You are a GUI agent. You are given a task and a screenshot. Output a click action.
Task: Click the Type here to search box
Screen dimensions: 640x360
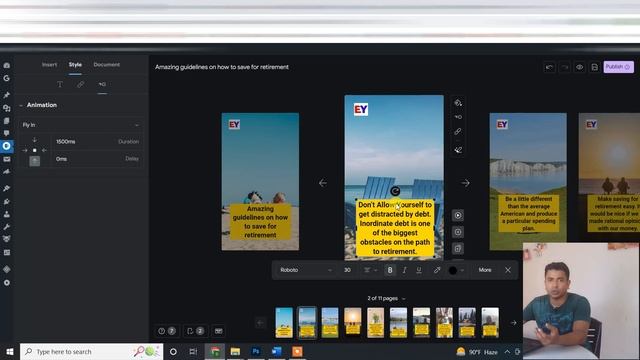coord(91,351)
